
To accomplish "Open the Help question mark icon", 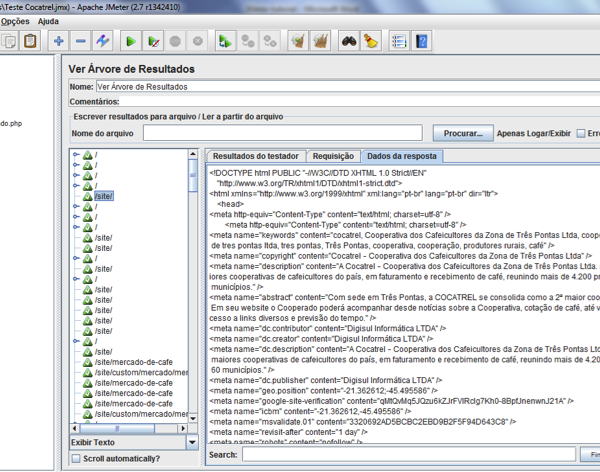I will coord(421,41).
